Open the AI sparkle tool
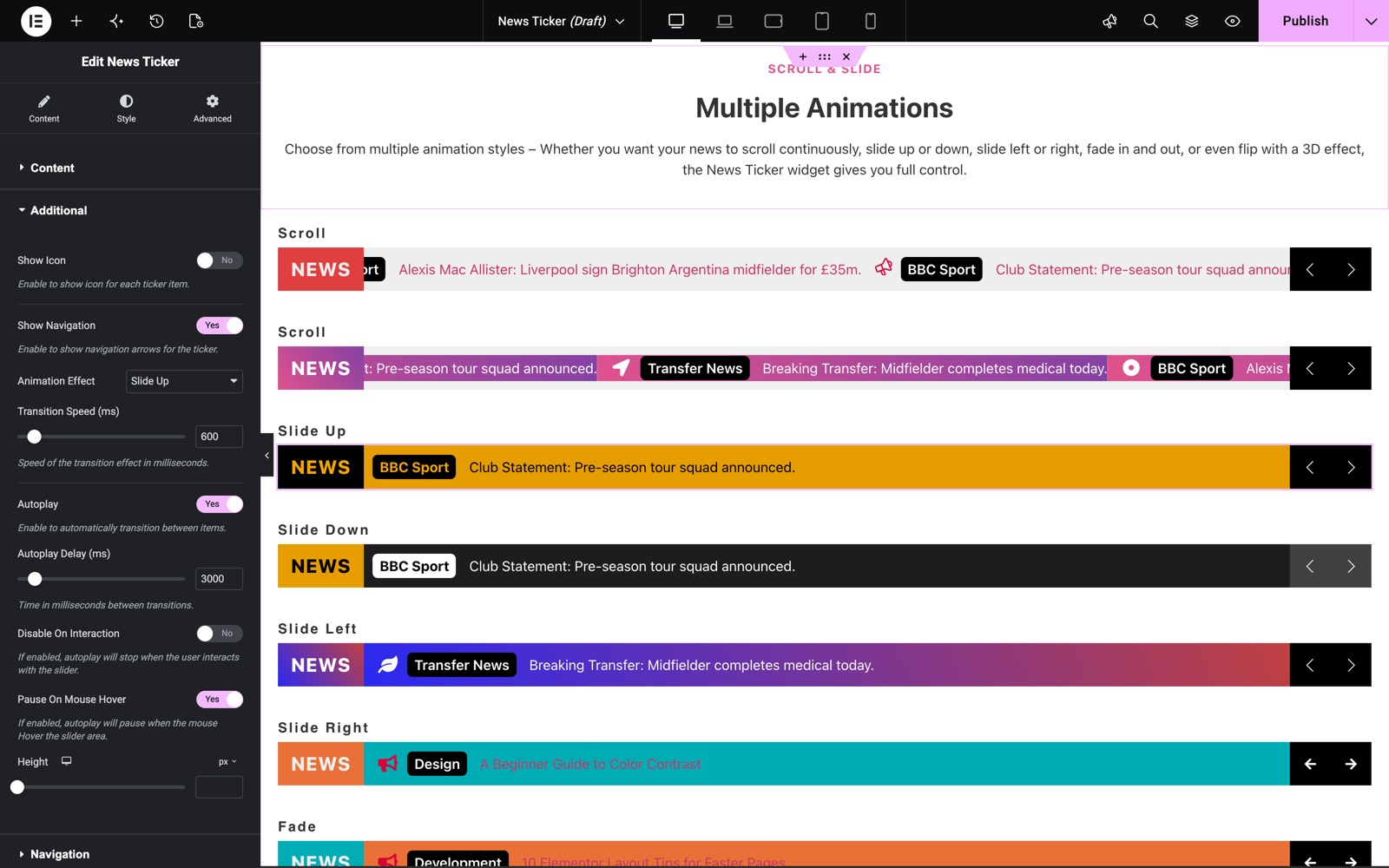This screenshot has height=868, width=1389. (116, 21)
